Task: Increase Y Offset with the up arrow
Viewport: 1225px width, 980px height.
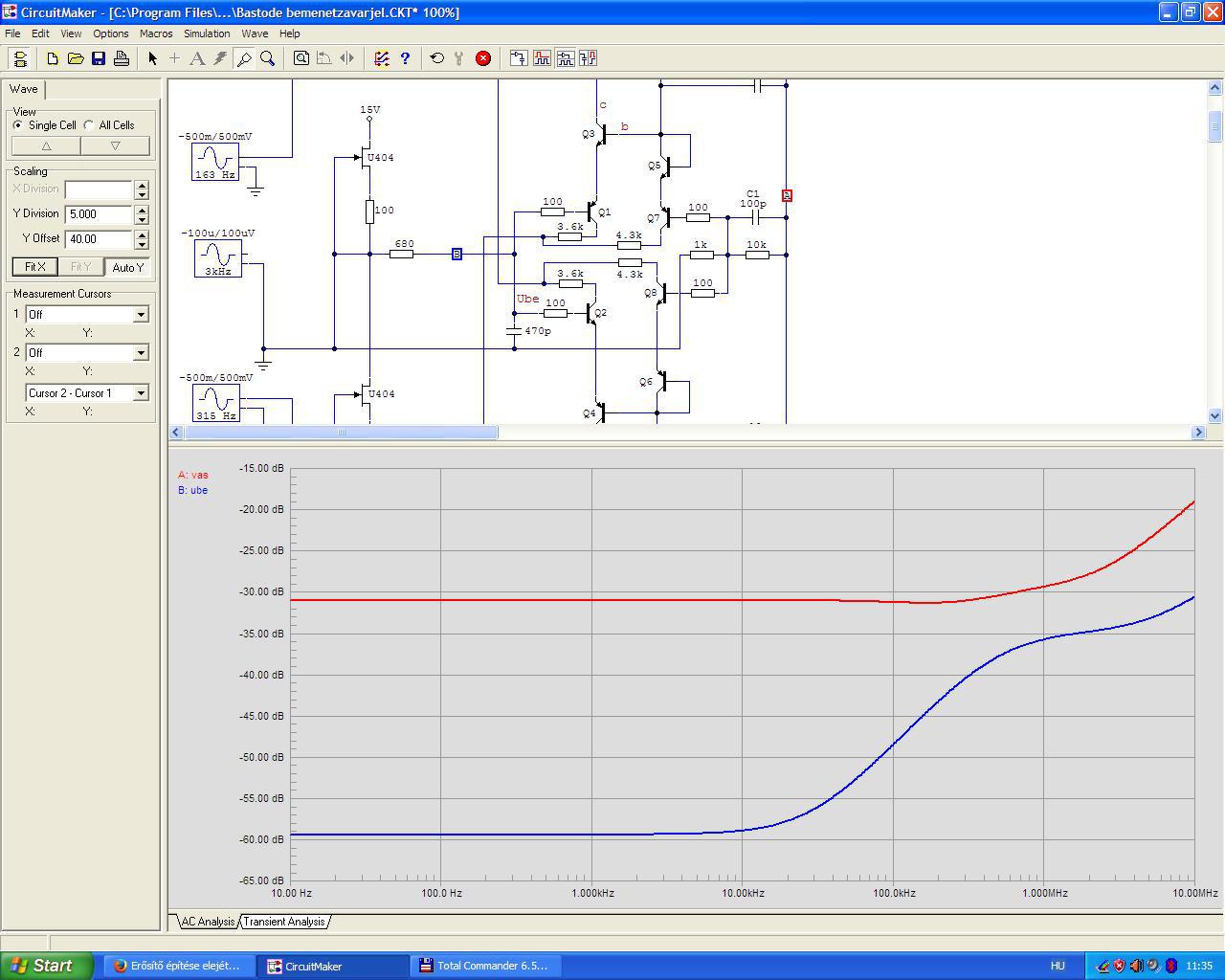Action: coord(142,234)
